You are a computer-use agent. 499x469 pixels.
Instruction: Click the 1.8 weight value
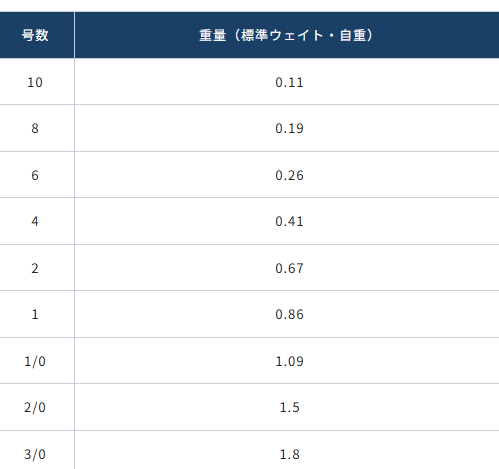coord(289,455)
